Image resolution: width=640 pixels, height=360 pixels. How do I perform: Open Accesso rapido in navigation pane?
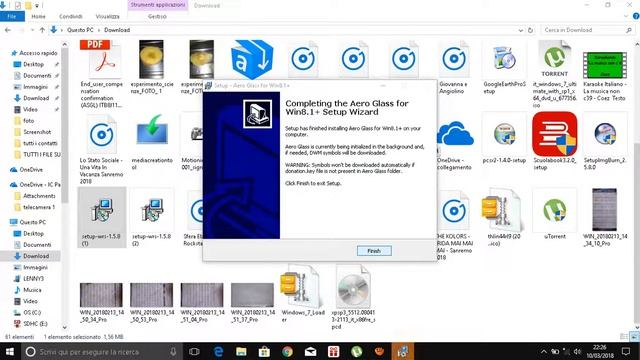(38, 53)
